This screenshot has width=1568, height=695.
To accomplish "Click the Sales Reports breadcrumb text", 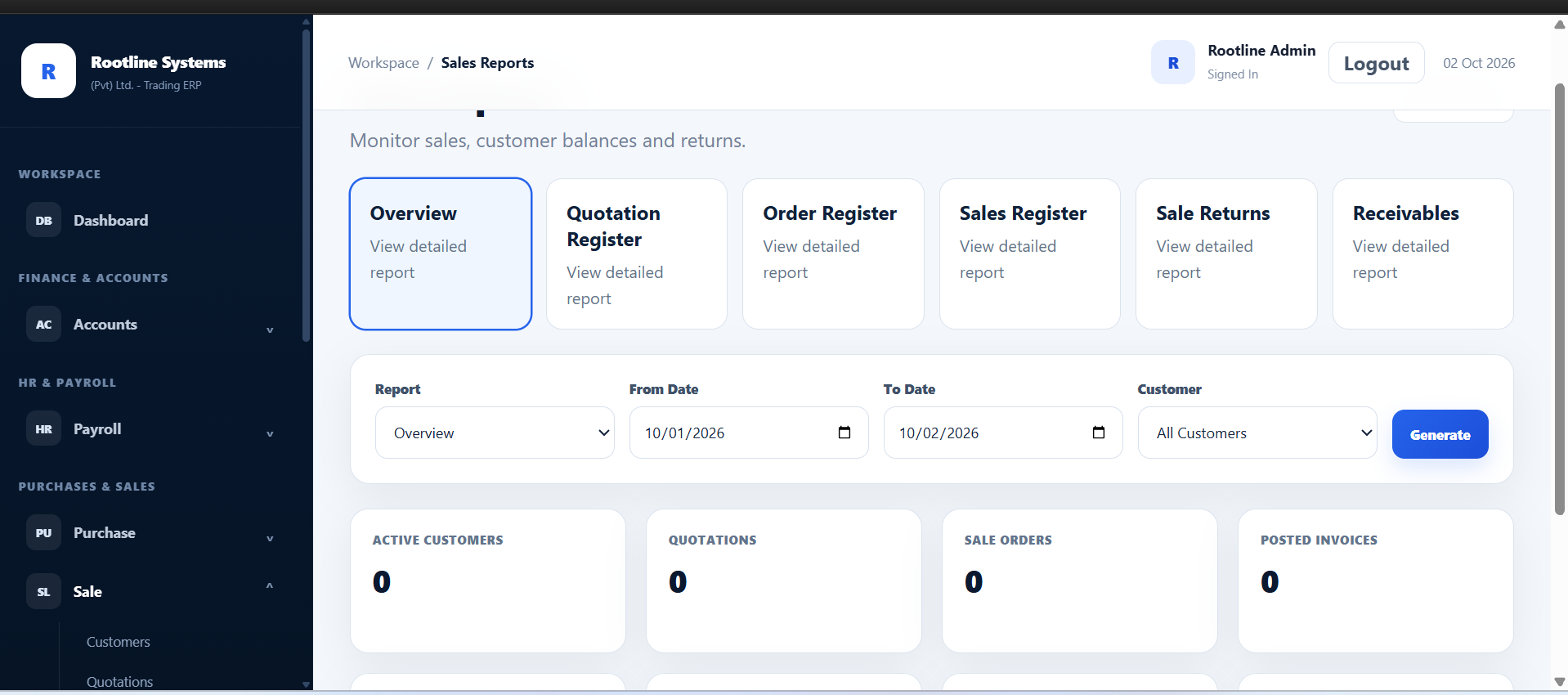I will (x=487, y=63).
